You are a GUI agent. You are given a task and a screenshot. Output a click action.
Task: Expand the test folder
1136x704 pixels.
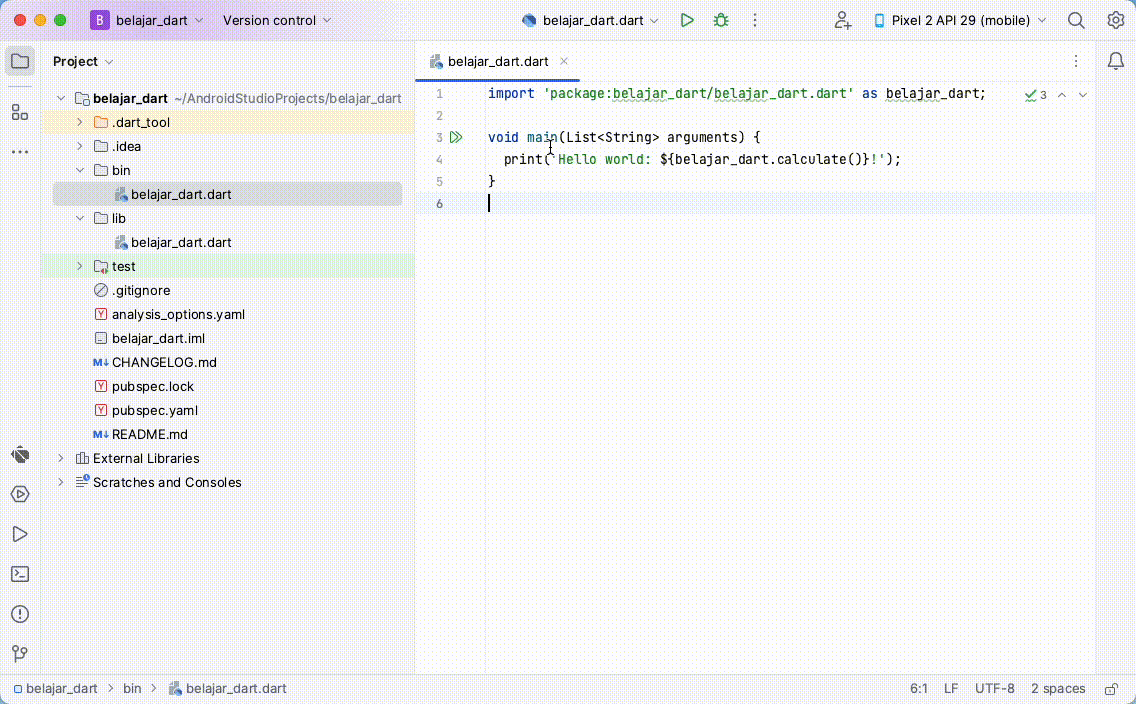pyautogui.click(x=80, y=267)
